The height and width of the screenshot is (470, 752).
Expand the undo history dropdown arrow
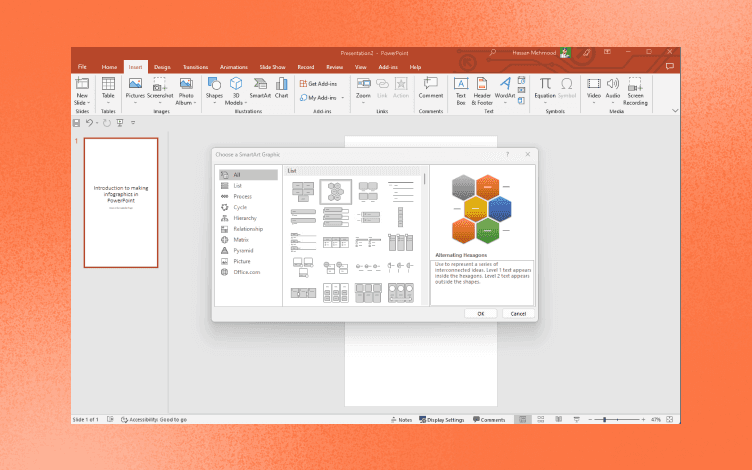point(97,123)
